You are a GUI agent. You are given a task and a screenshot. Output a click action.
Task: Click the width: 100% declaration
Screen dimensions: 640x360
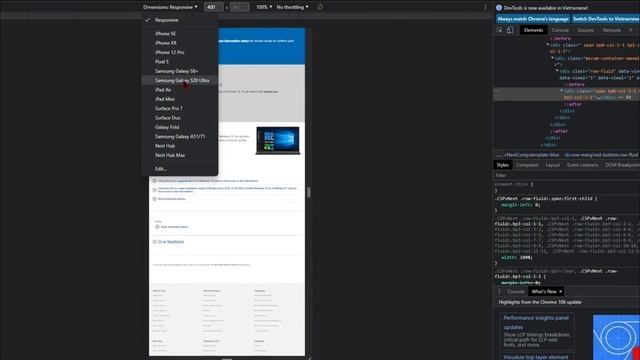point(516,258)
